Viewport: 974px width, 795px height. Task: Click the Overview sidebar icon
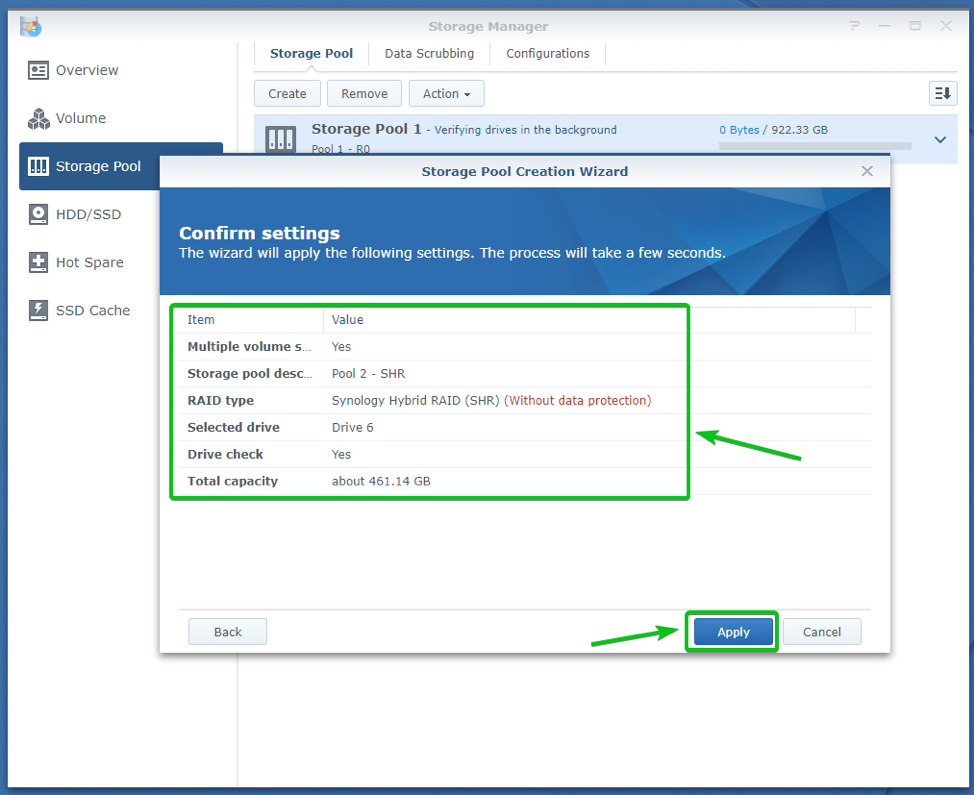(x=38, y=70)
